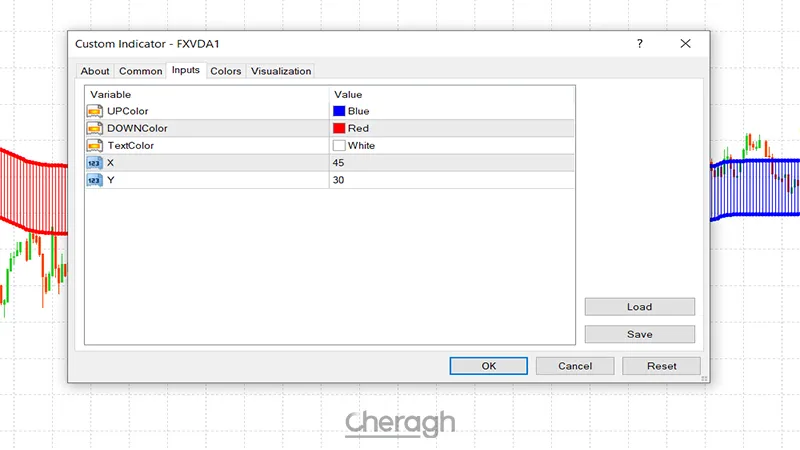Screen dimensions: 800x450
Task: Select the red DOWNColor swatch
Action: click(339, 128)
